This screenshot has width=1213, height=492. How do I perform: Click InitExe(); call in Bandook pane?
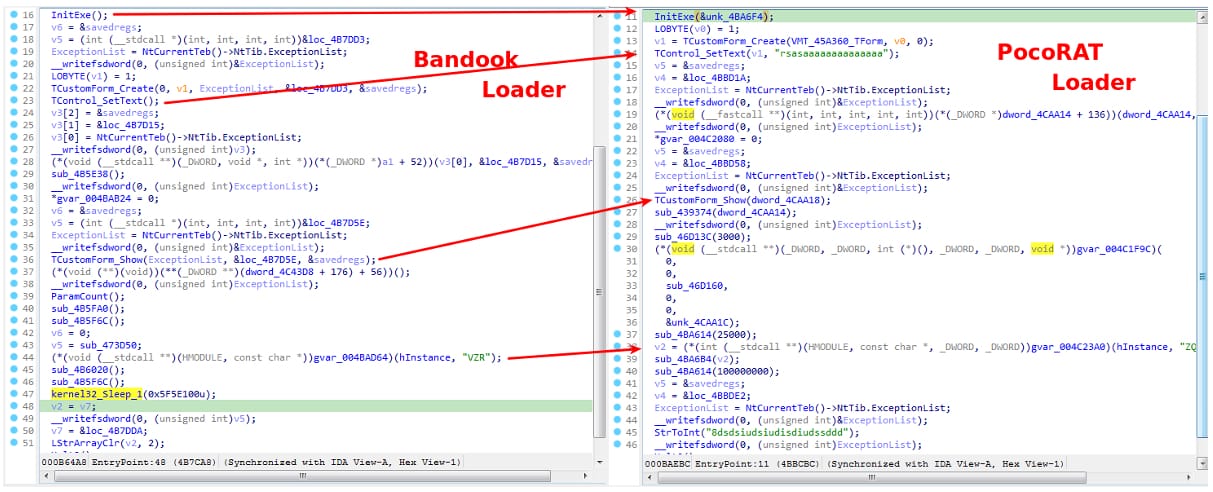point(79,16)
